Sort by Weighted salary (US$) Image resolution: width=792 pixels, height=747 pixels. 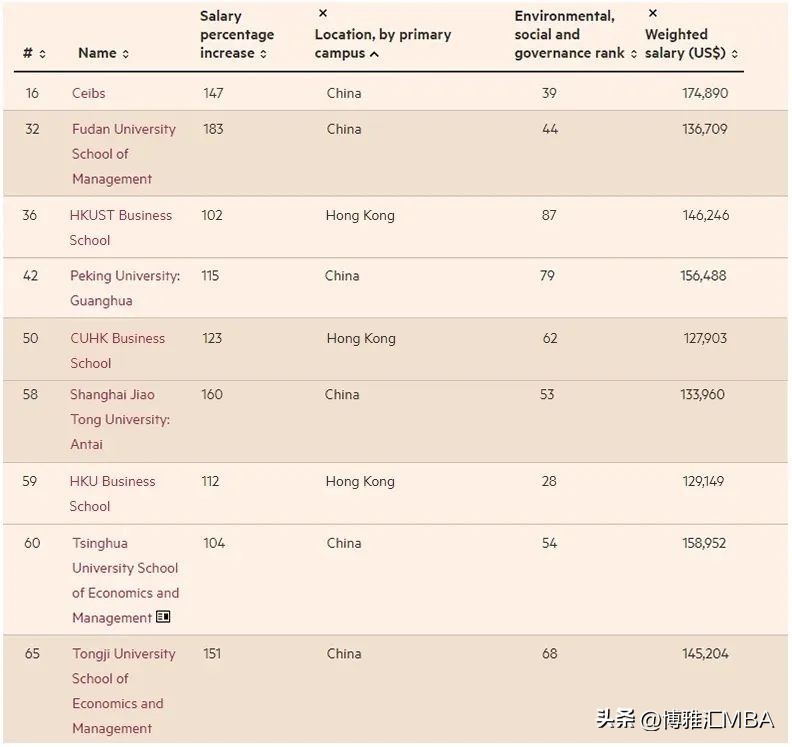pyautogui.click(x=735, y=54)
